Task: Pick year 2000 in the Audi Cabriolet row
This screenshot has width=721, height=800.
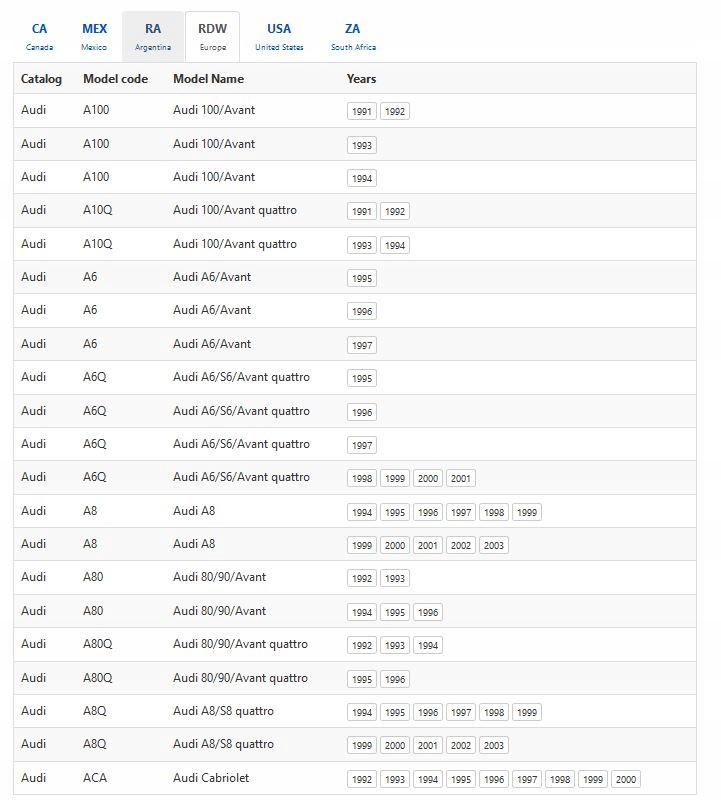Action: (x=626, y=780)
